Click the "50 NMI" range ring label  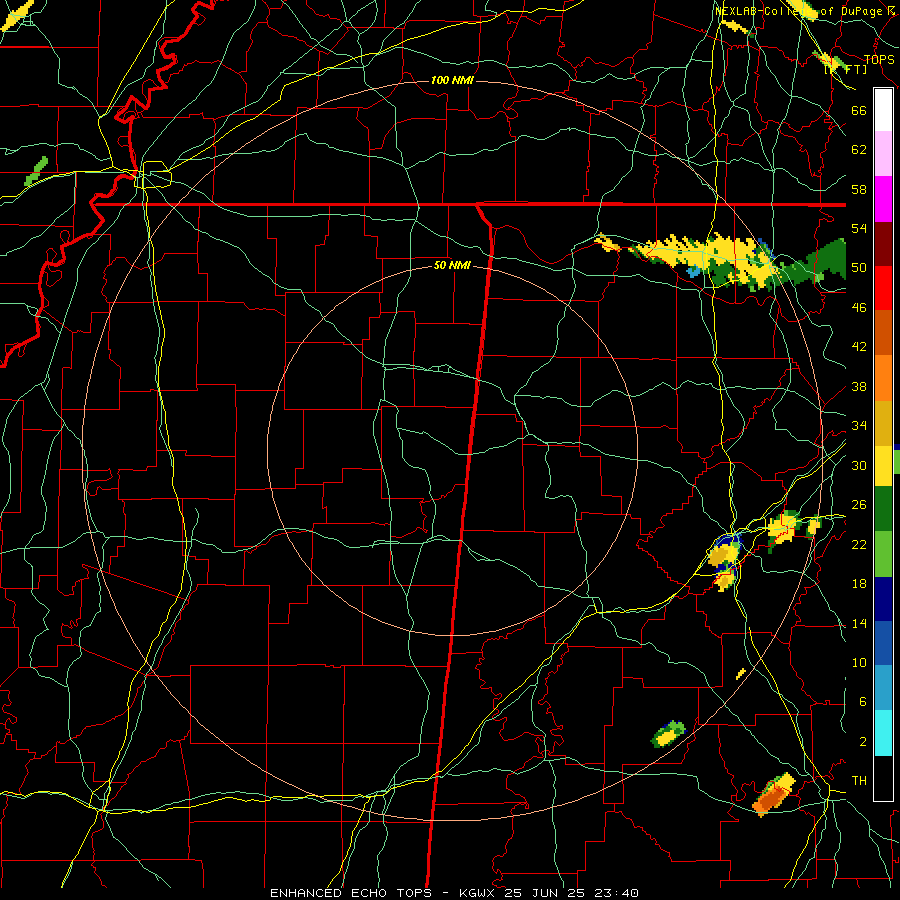click(452, 265)
